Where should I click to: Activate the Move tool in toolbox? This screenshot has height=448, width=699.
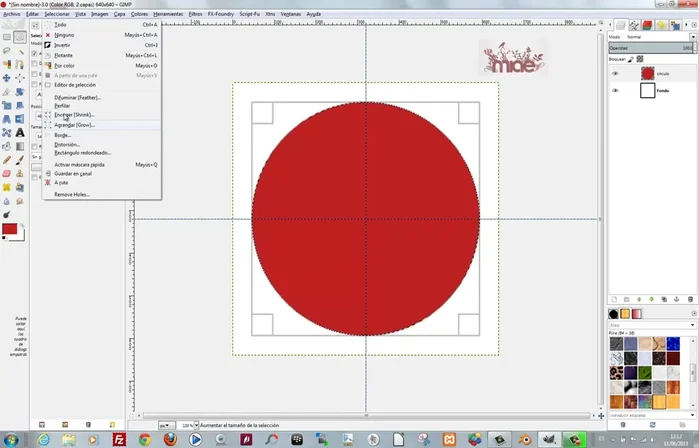pos(7,78)
